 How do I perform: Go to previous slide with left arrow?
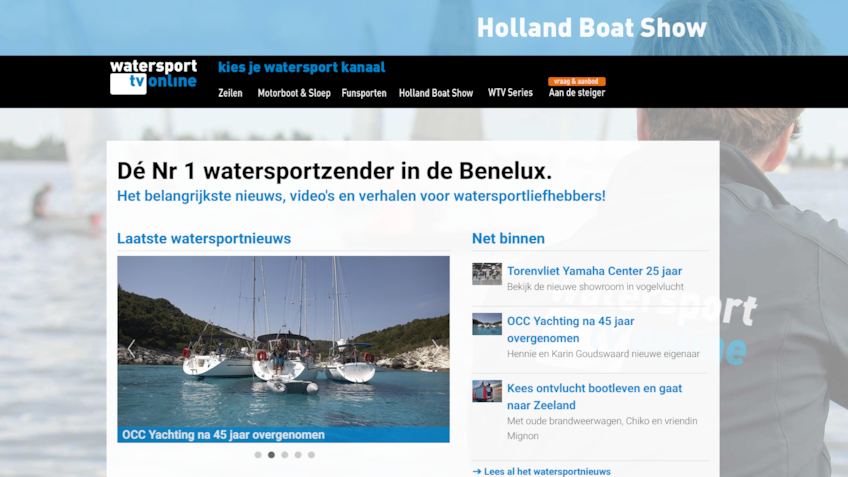pos(131,349)
